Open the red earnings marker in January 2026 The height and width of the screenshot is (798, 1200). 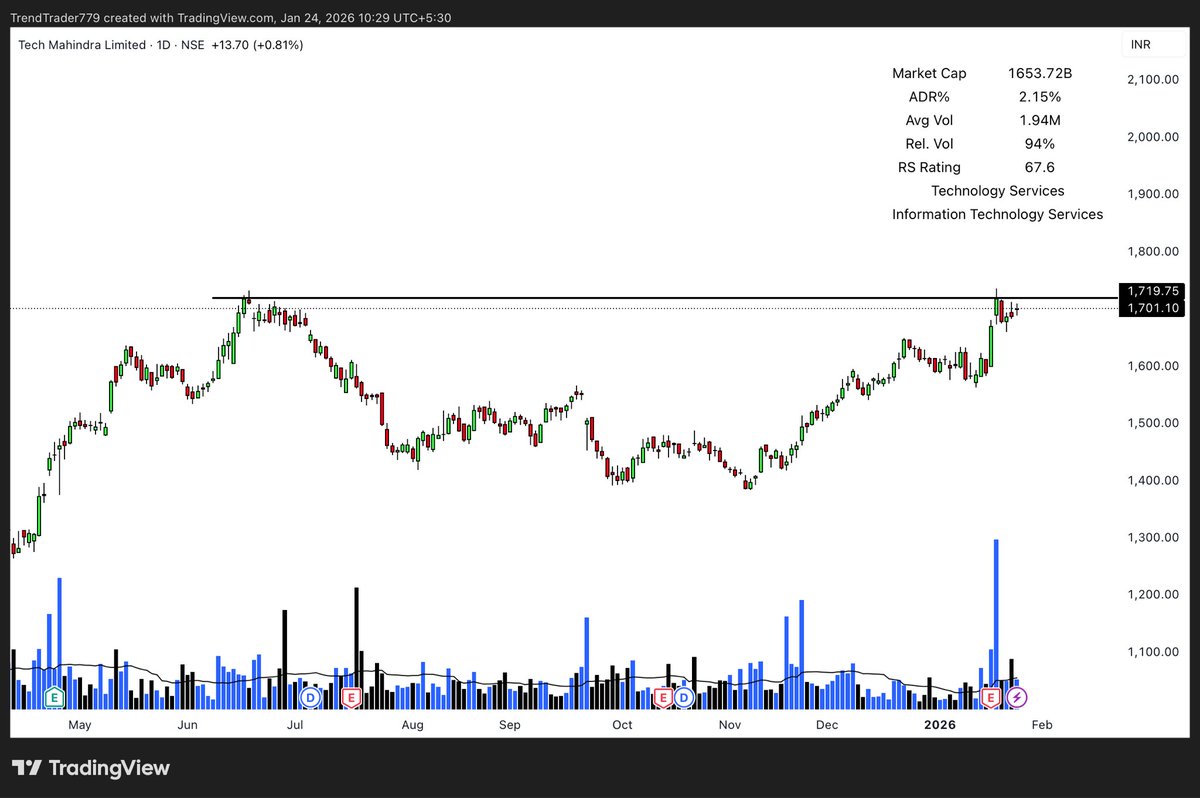pos(992,696)
